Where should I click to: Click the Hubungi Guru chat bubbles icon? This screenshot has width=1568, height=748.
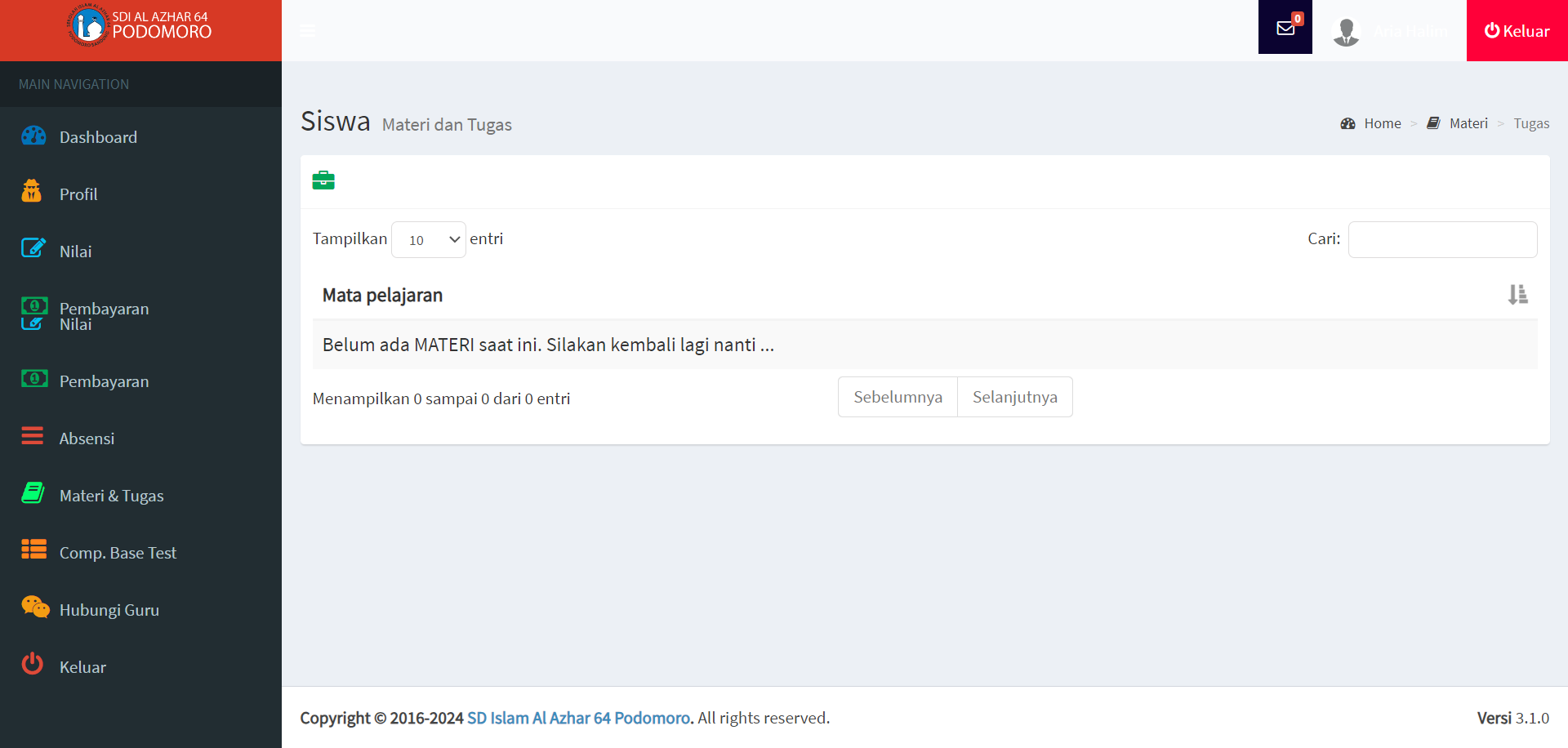pyautogui.click(x=35, y=608)
